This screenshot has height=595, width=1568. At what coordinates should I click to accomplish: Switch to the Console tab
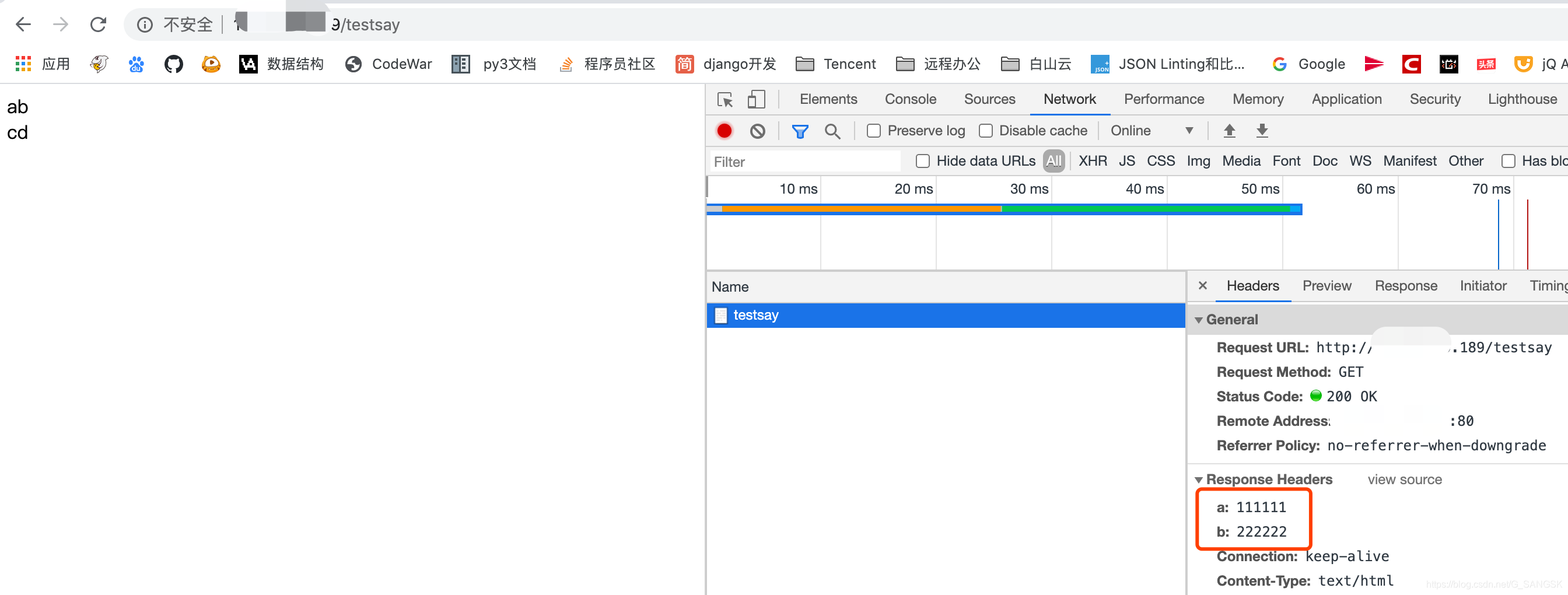(x=910, y=99)
